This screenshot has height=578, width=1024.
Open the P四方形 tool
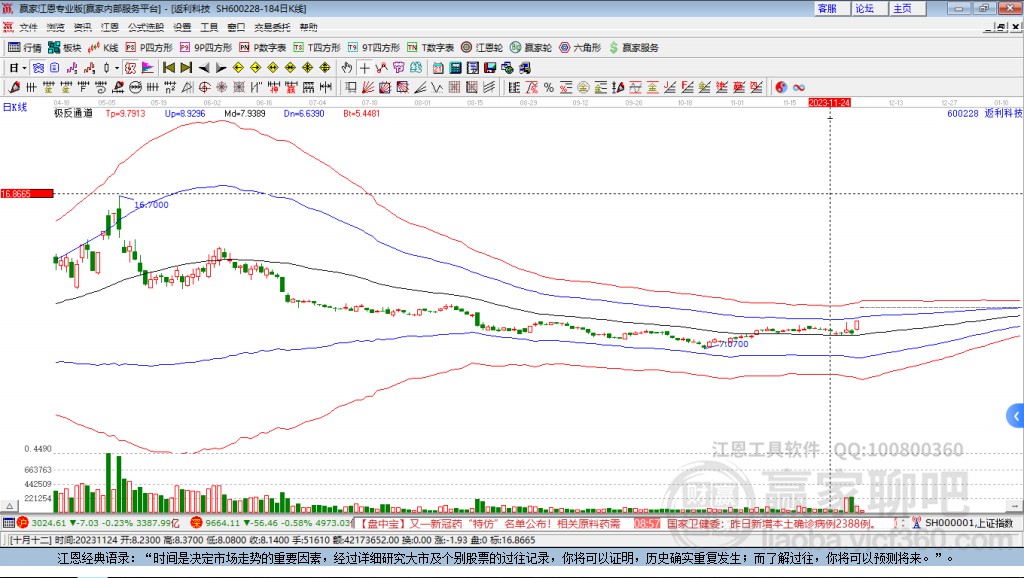pos(148,48)
